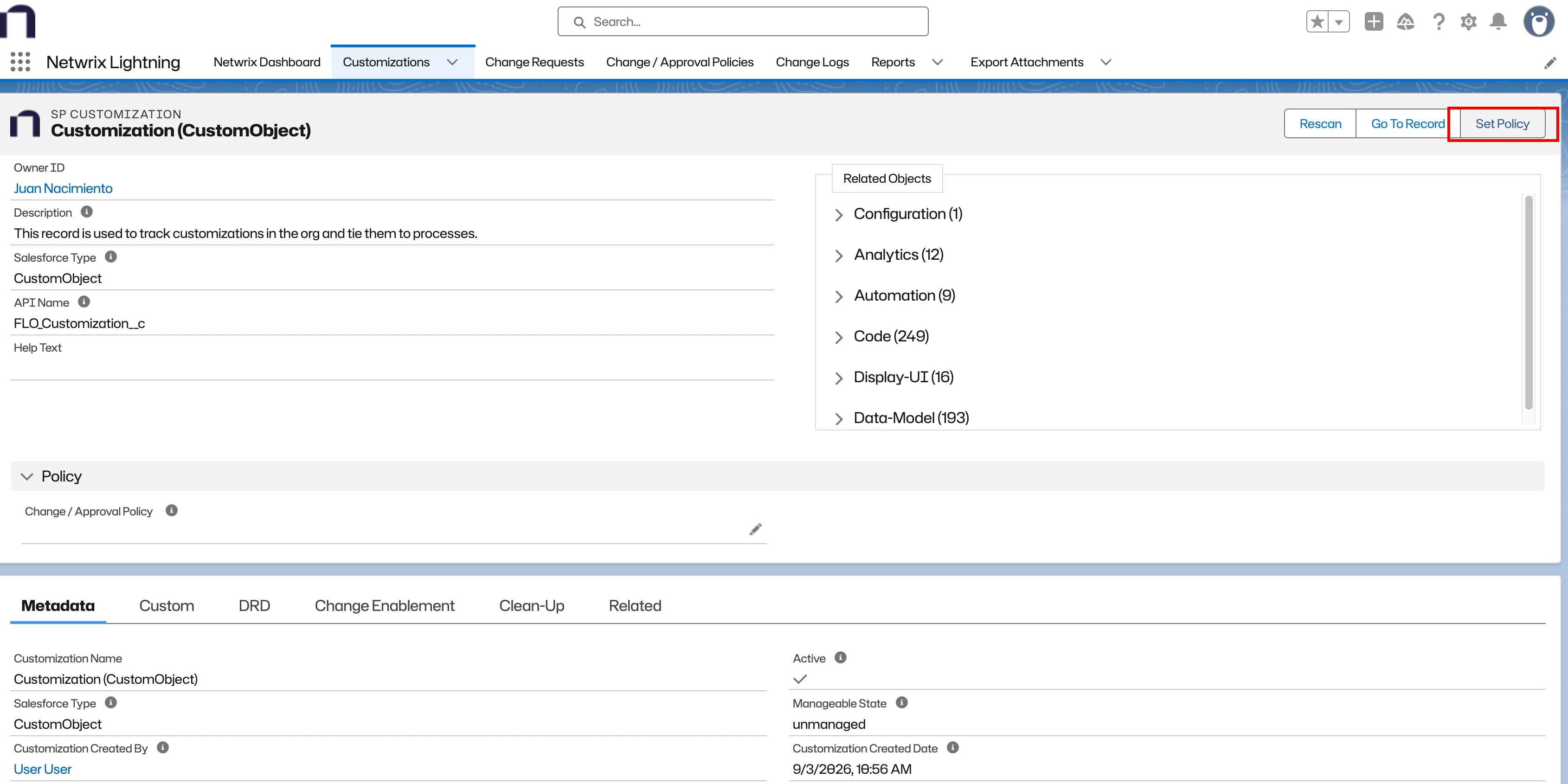Screen dimensions: 1568x784
Task: Open owner Juan Nacimiento link
Action: [x=63, y=189]
